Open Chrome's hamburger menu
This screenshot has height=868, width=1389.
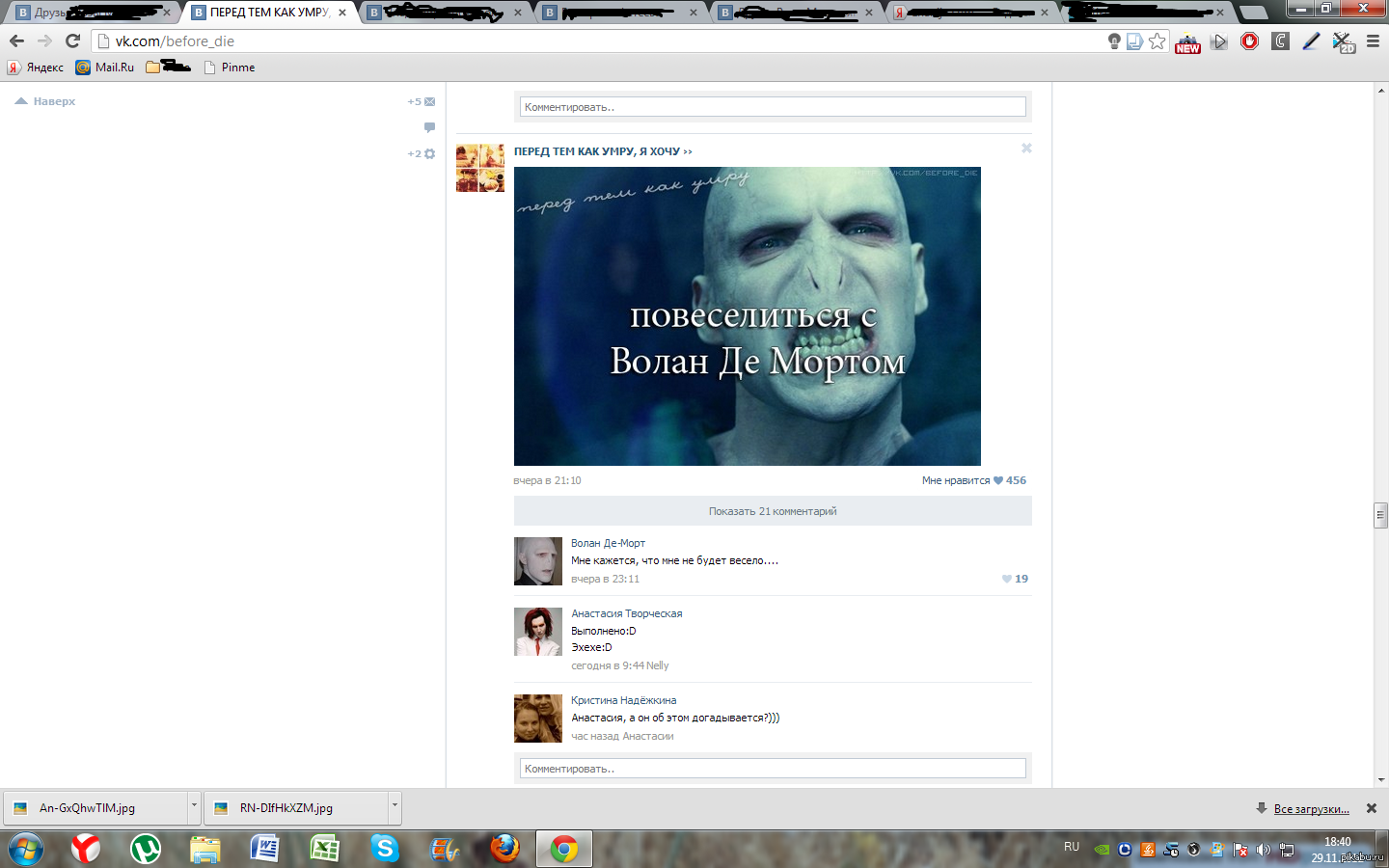(x=1373, y=41)
